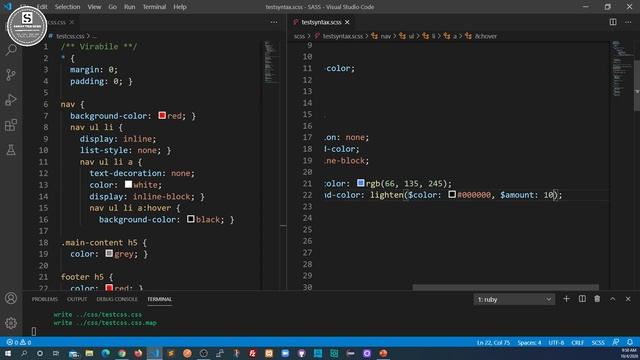The image size is (640, 360).
Task: Open the Manage gear icon
Action: click(11, 323)
